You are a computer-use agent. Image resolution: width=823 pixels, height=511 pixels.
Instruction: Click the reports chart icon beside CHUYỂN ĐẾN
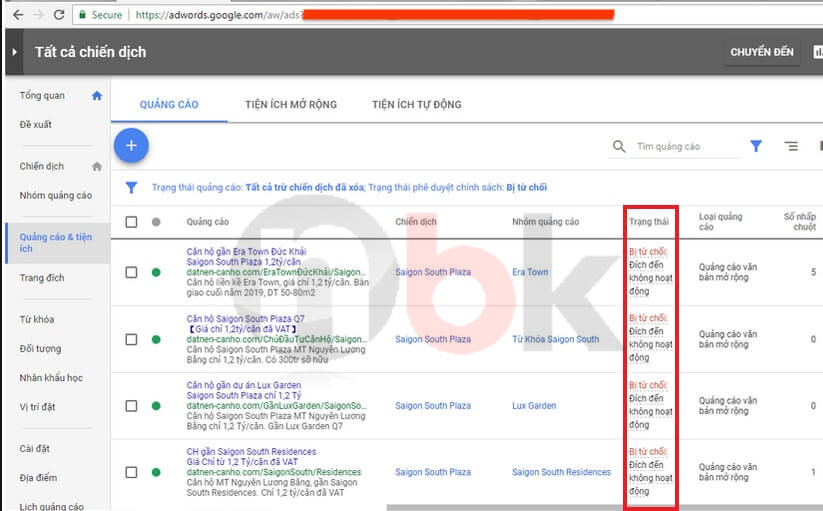click(x=818, y=52)
